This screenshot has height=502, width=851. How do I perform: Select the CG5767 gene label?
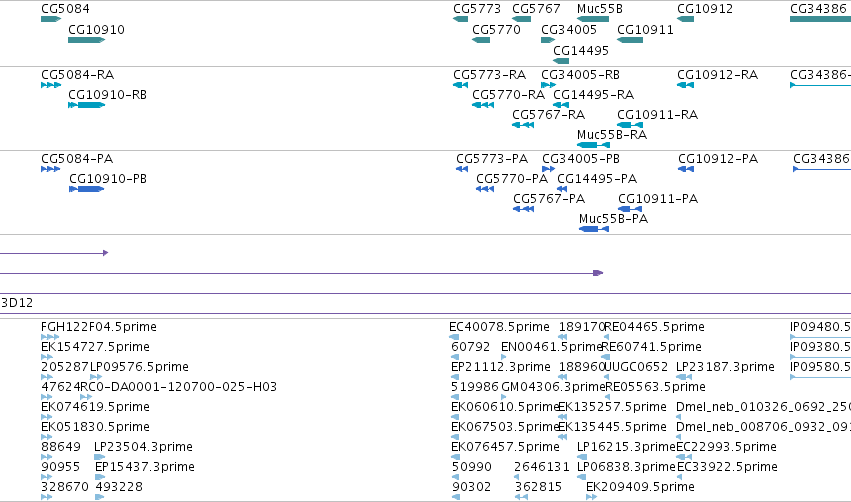536,9
